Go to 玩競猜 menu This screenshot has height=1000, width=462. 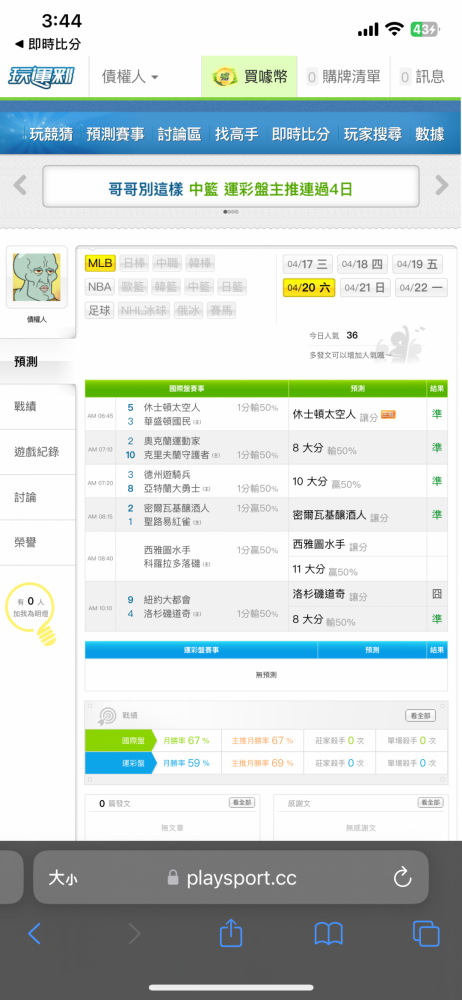51,134
